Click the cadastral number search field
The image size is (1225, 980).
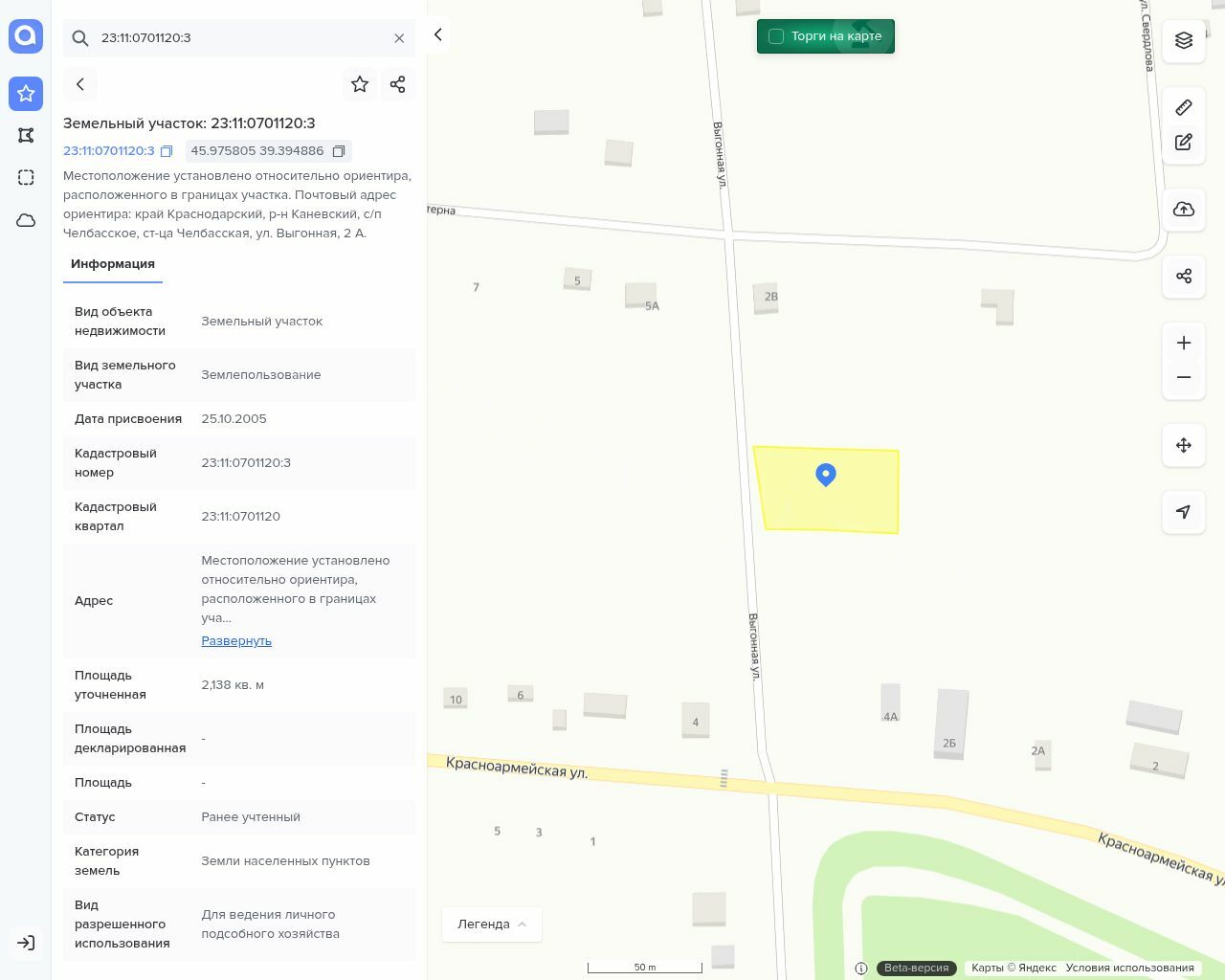[x=239, y=38]
